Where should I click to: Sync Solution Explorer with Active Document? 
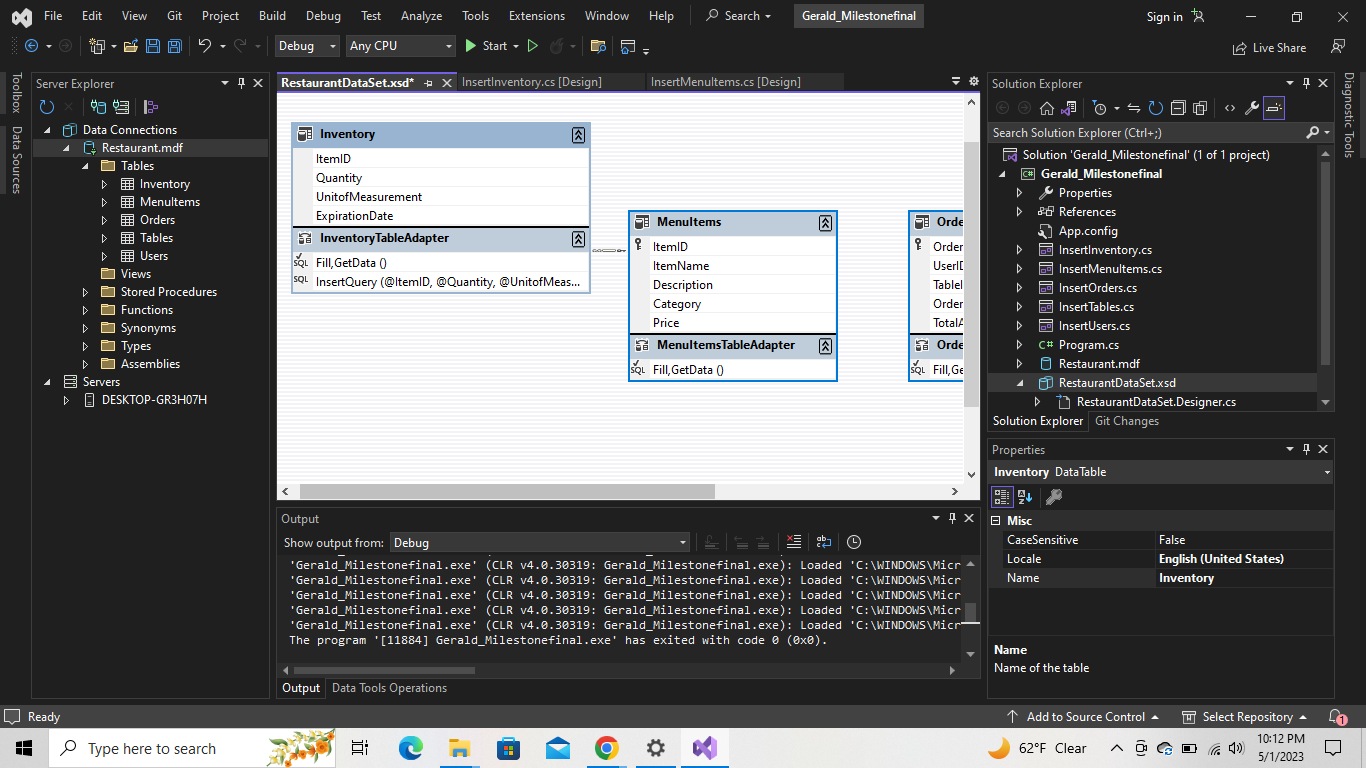point(1134,108)
